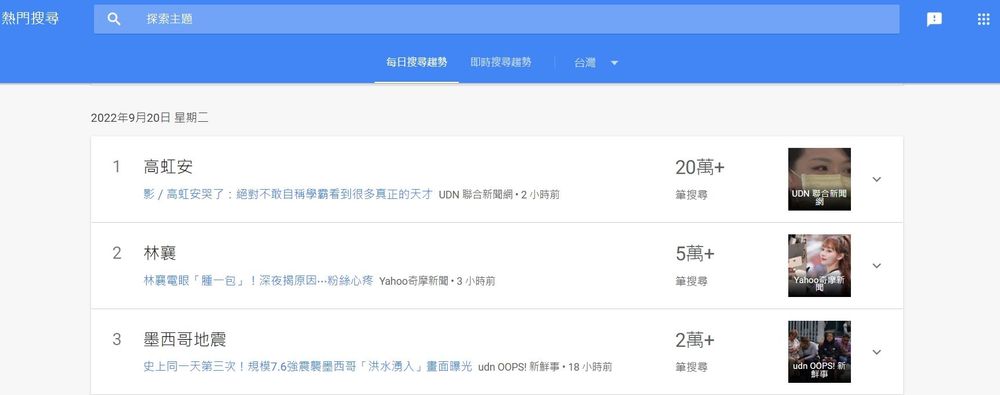Open the Google apps grid icon

point(983,19)
